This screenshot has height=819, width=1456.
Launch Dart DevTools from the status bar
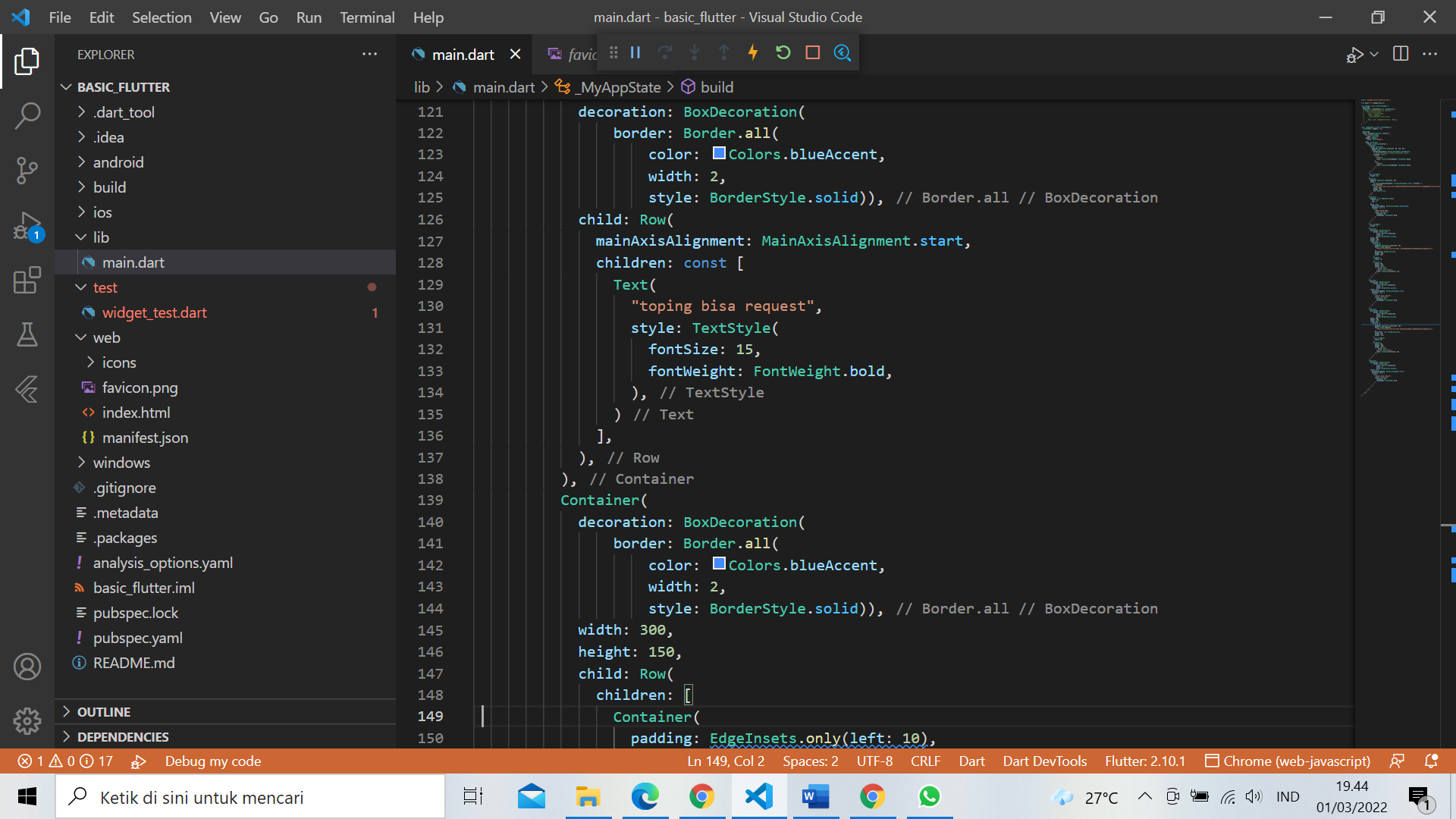point(1044,761)
